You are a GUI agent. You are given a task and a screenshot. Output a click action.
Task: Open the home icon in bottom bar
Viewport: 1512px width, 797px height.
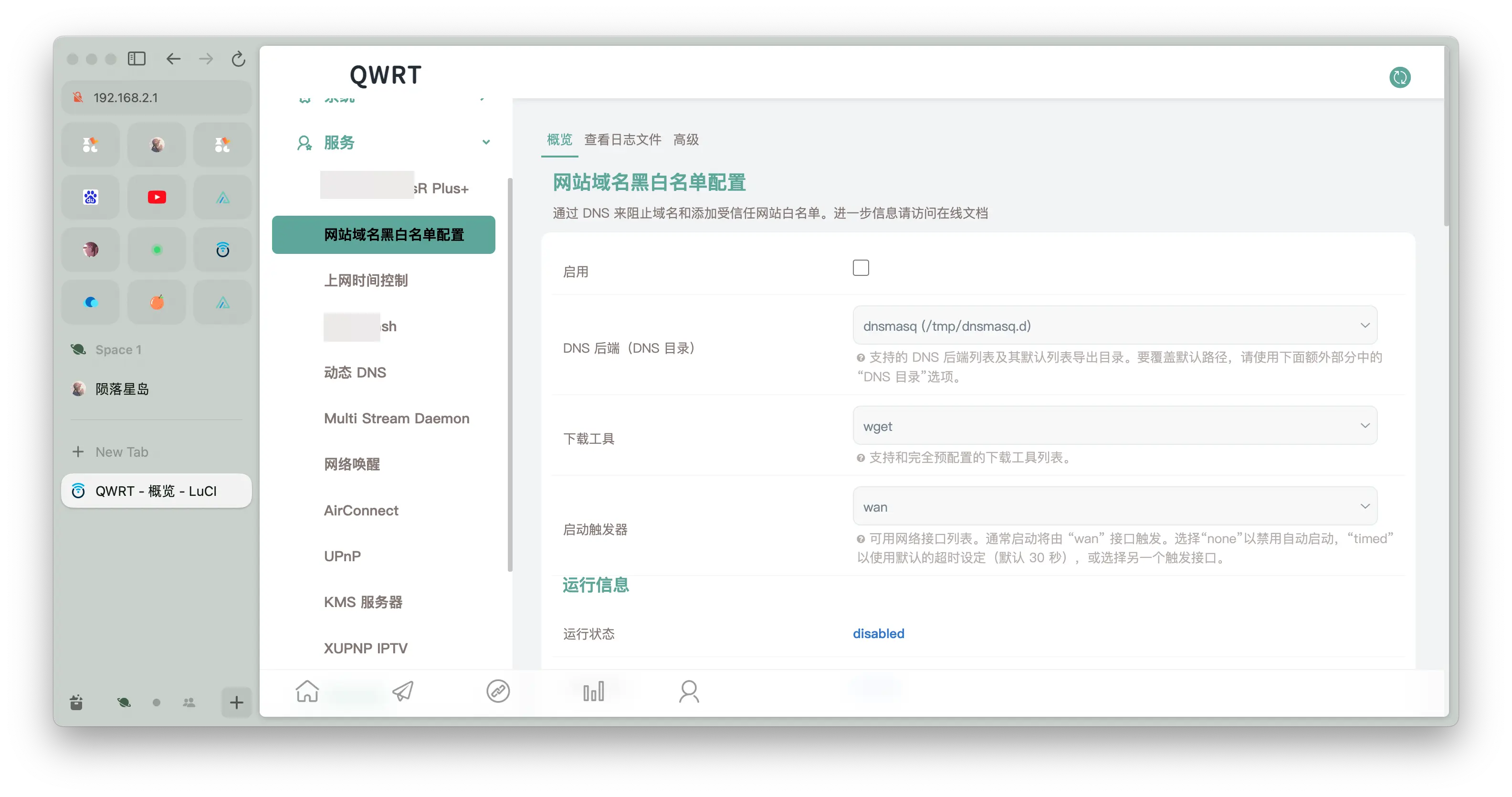point(307,691)
